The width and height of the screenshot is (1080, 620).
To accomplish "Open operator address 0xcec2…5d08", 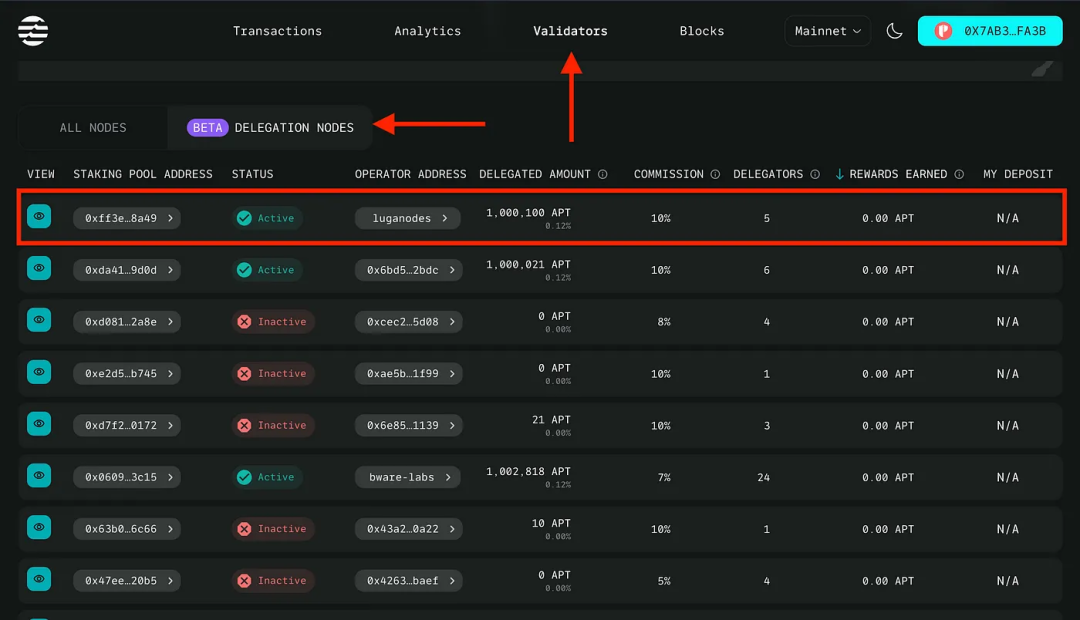I will (408, 322).
